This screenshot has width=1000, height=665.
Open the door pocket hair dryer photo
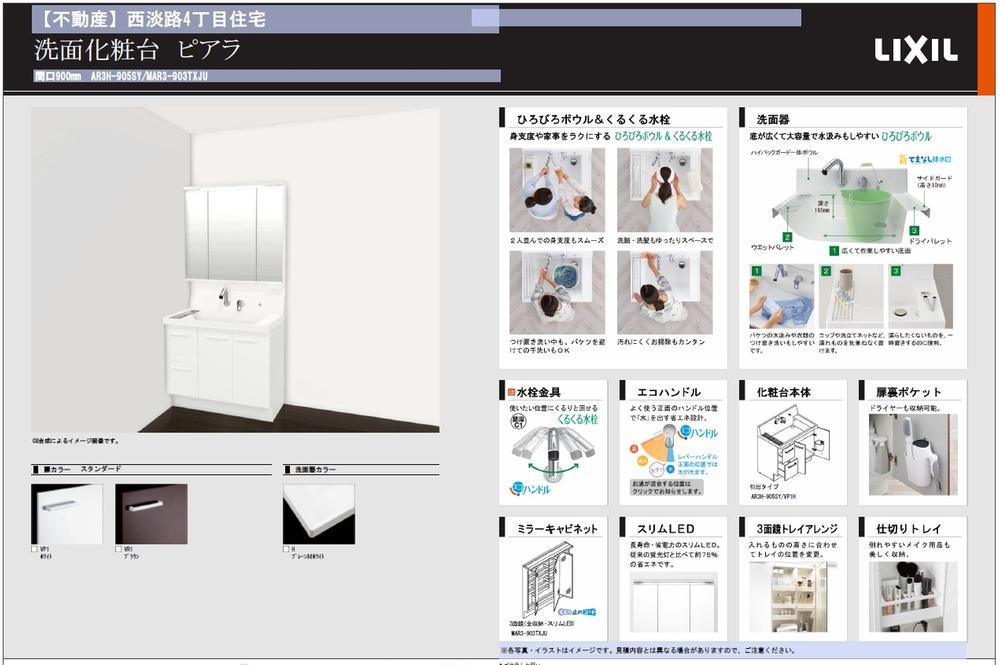913,455
